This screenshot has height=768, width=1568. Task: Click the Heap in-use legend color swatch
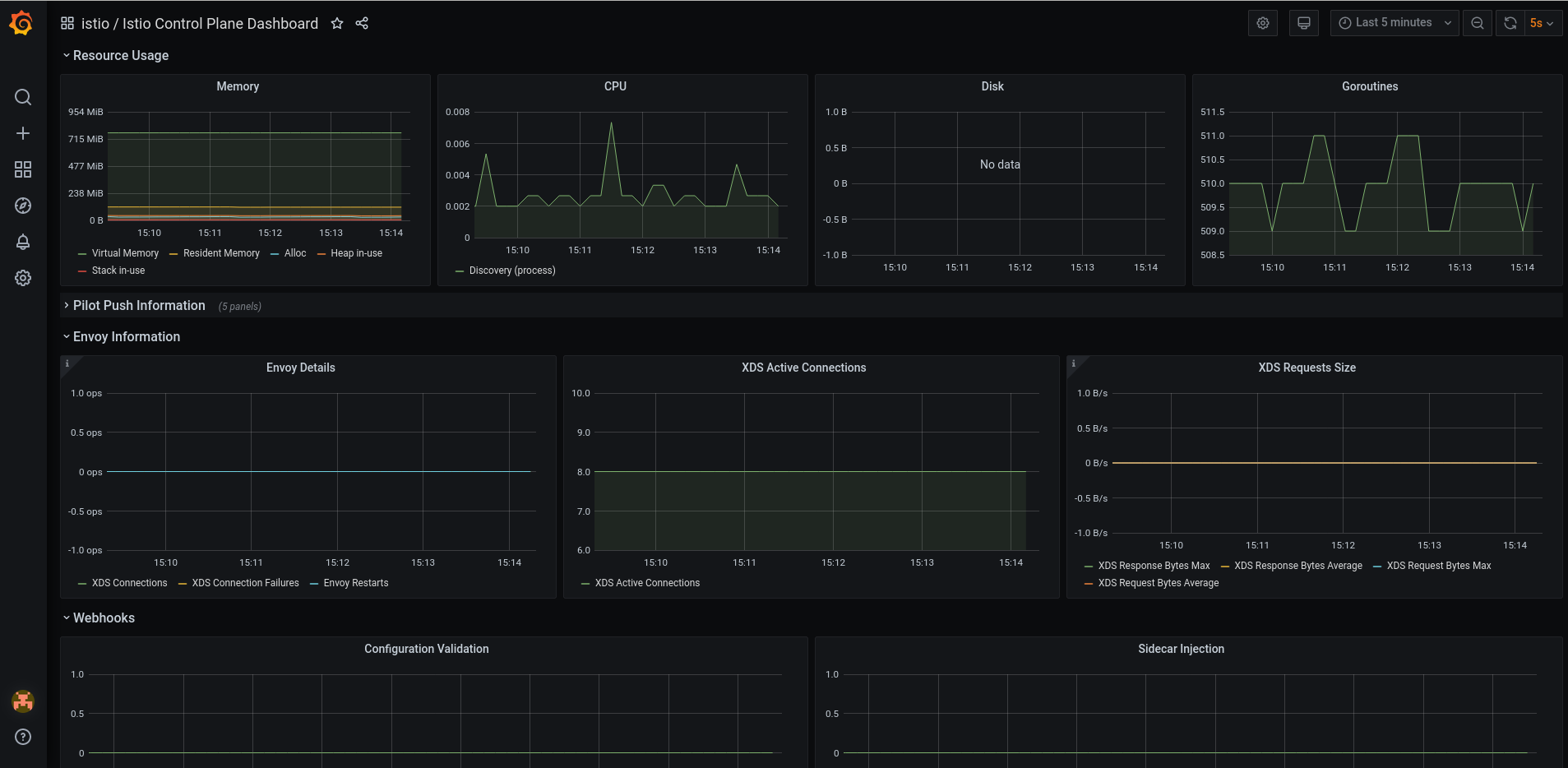(321, 254)
